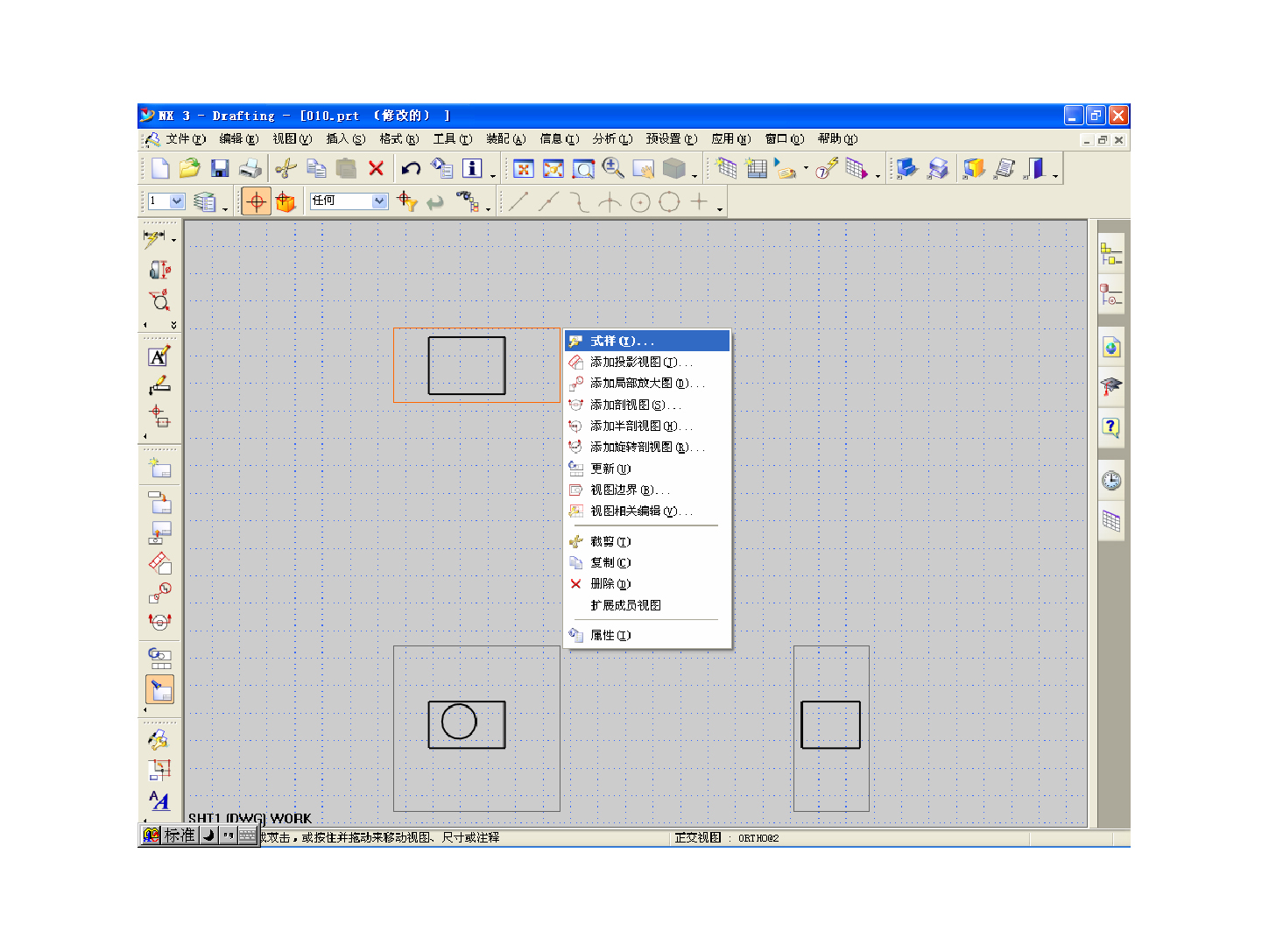Expand the standard toolbar options arrow after Info icon

tap(493, 175)
